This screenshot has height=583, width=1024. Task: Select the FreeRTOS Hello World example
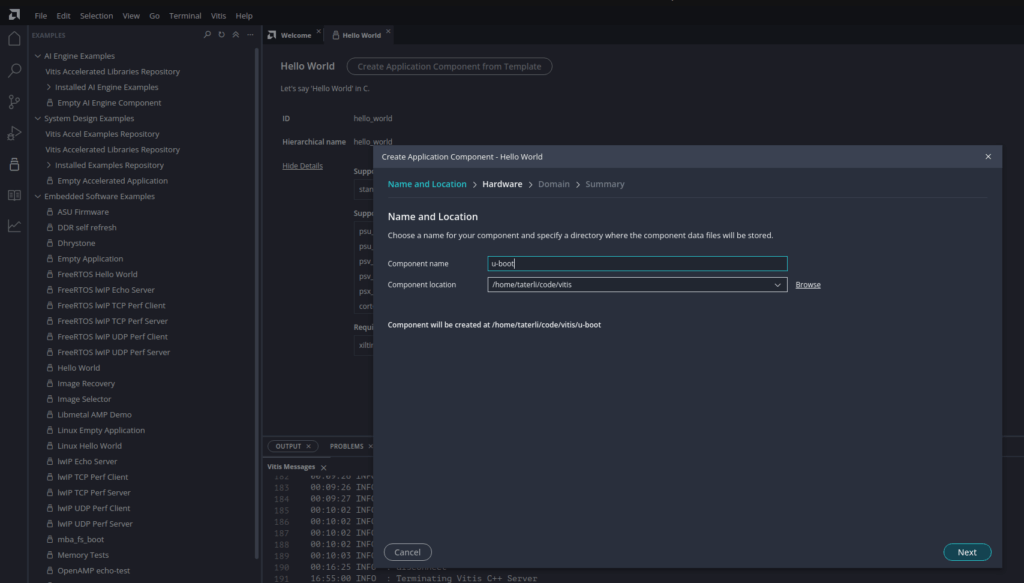coord(97,275)
